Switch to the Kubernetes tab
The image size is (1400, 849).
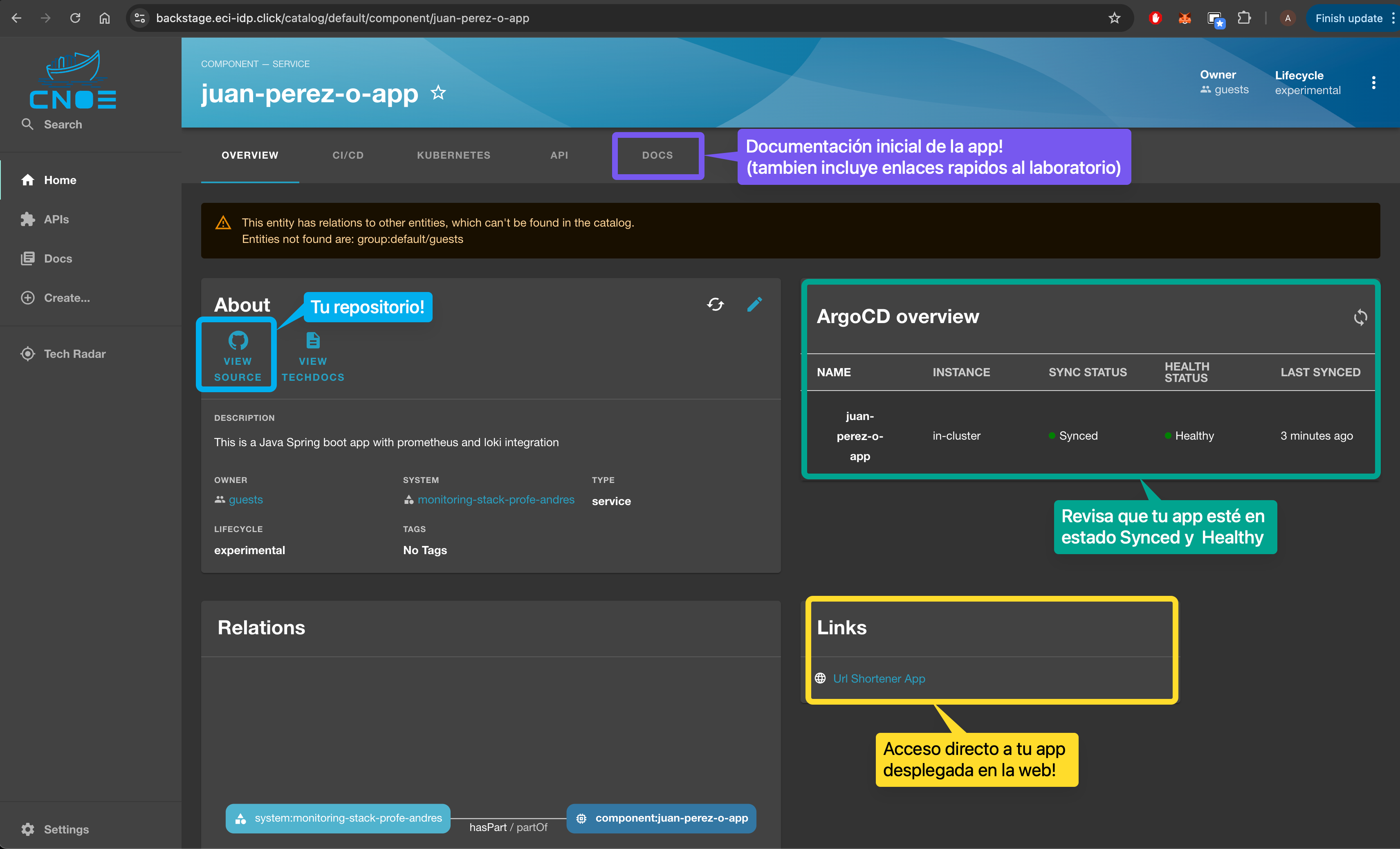[453, 155]
